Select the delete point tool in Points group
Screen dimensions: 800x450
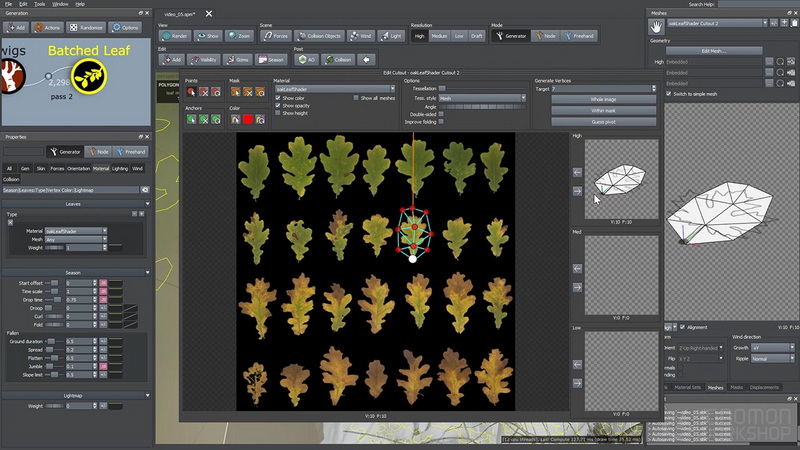pyautogui.click(x=204, y=92)
